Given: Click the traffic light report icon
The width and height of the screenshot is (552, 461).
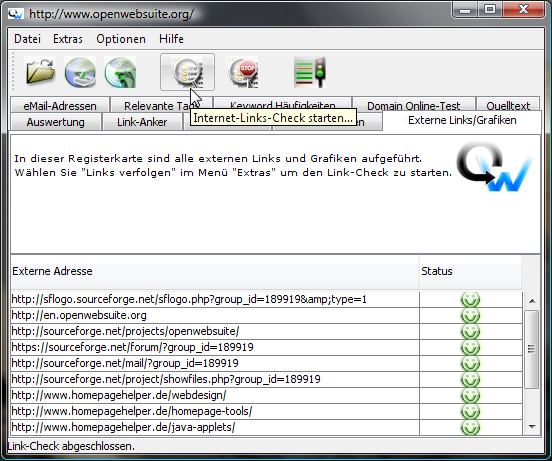Looking at the screenshot, I should click(x=310, y=72).
